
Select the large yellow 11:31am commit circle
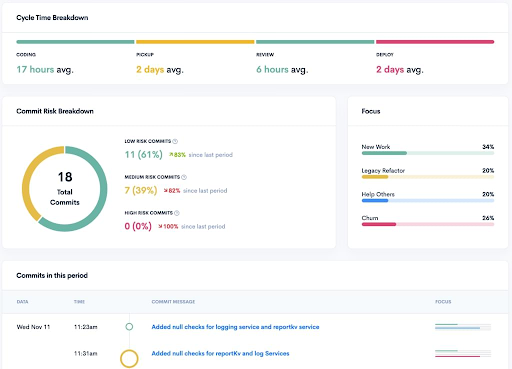pyautogui.click(x=129, y=358)
